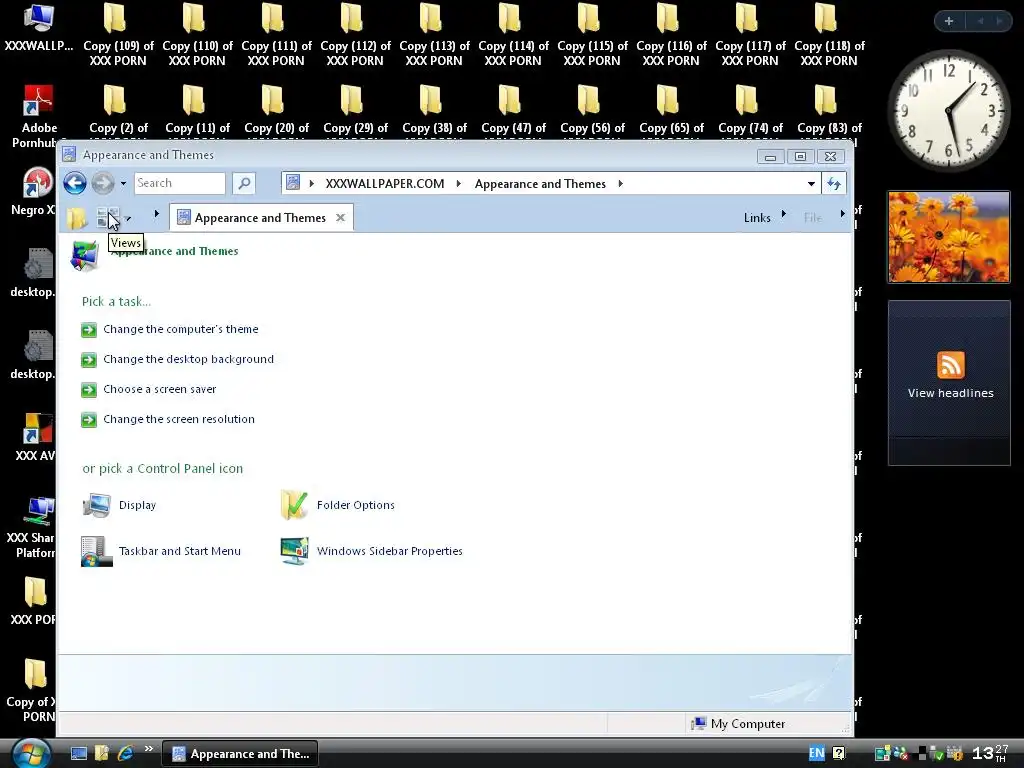Screen dimensions: 1024x768
Task: Expand the toolbar overflow arrow before the tab
Action: coord(157,214)
